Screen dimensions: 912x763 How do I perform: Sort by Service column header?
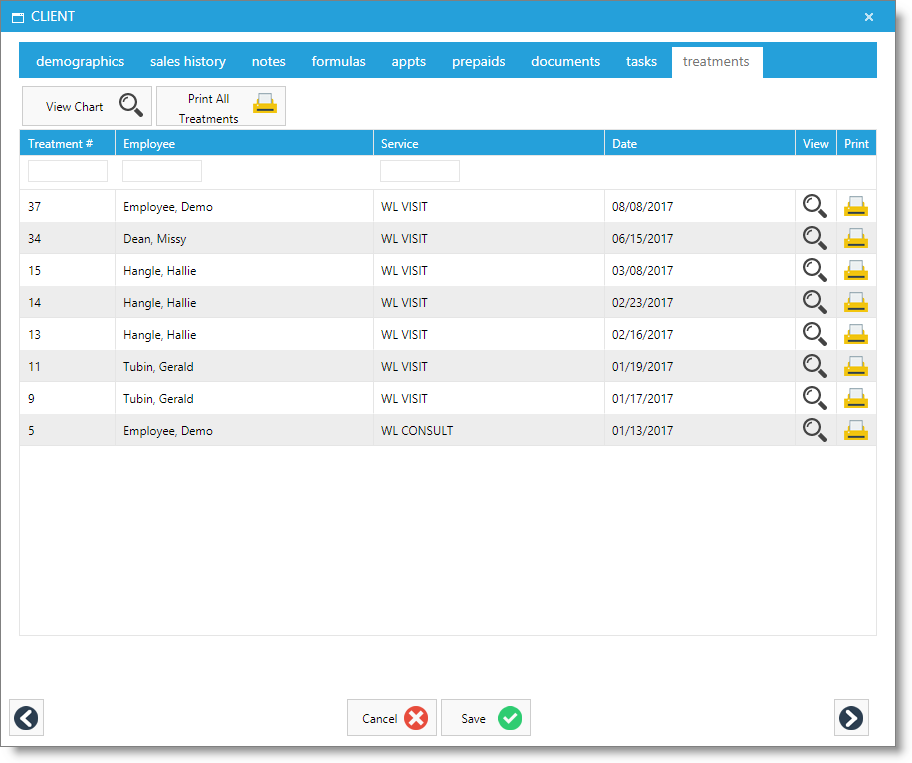pos(489,144)
